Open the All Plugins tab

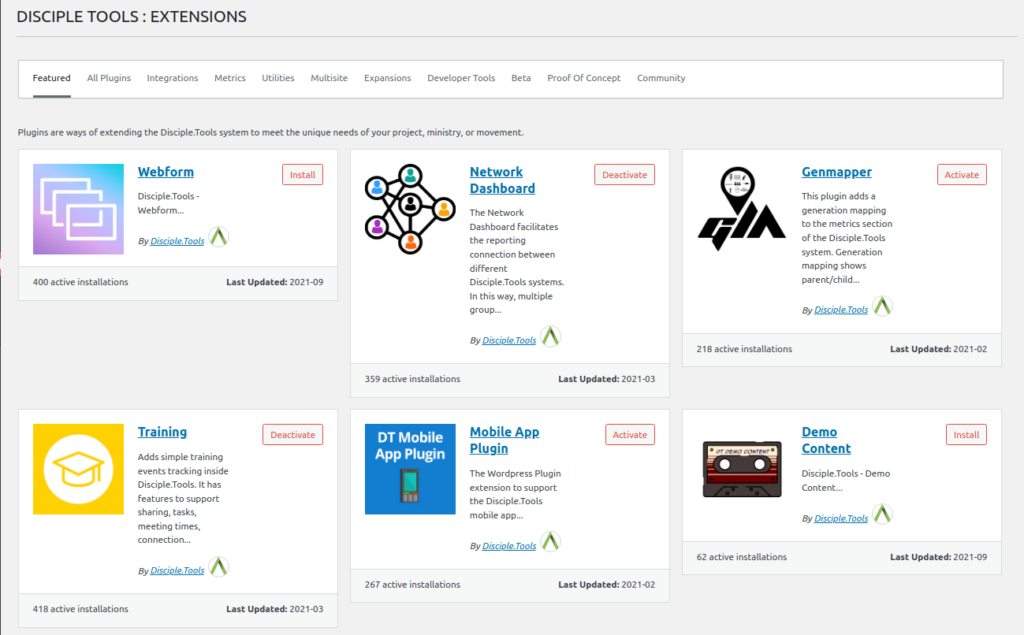point(108,78)
